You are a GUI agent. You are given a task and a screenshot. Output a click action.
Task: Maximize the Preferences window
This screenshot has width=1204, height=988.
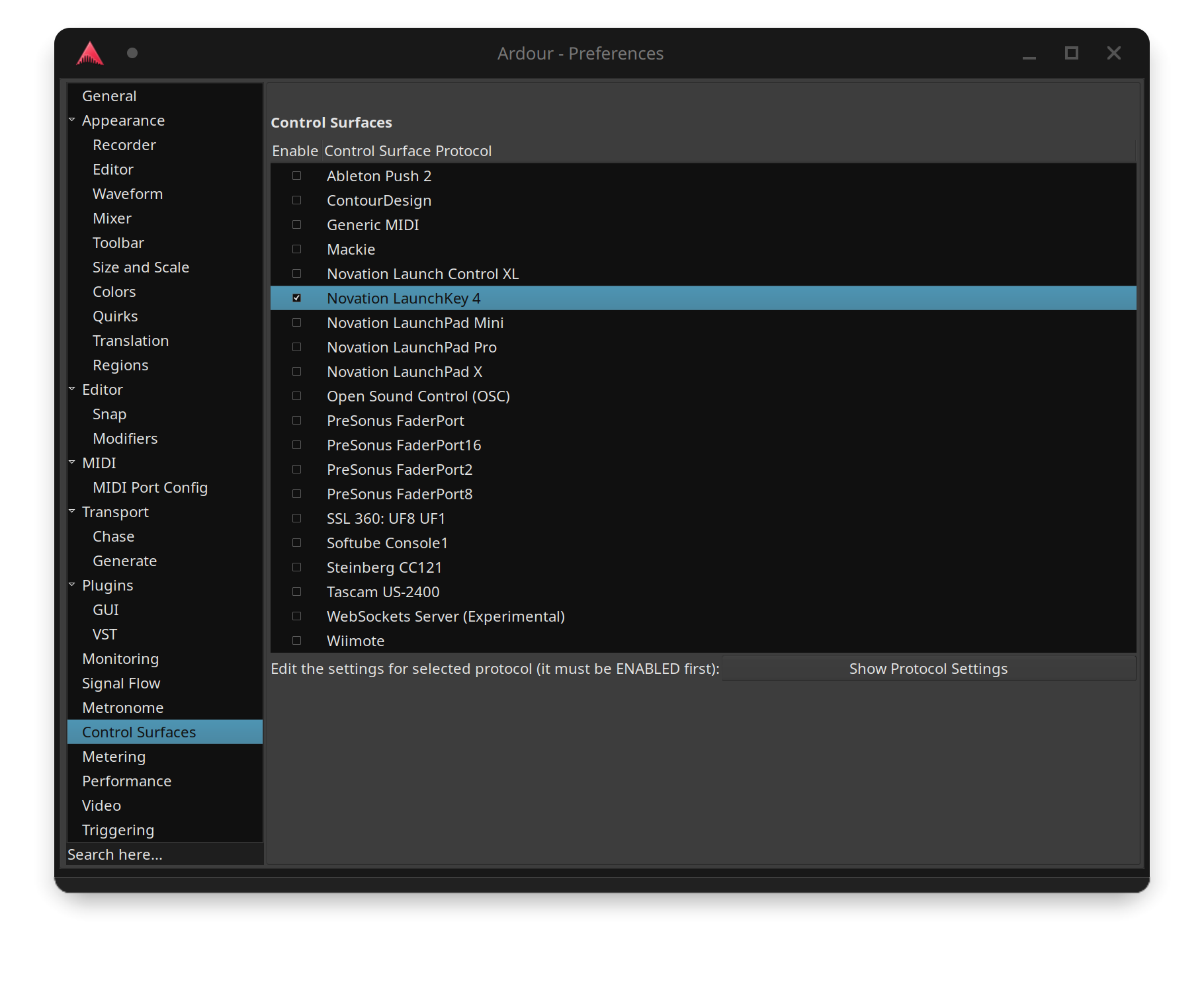click(1071, 53)
